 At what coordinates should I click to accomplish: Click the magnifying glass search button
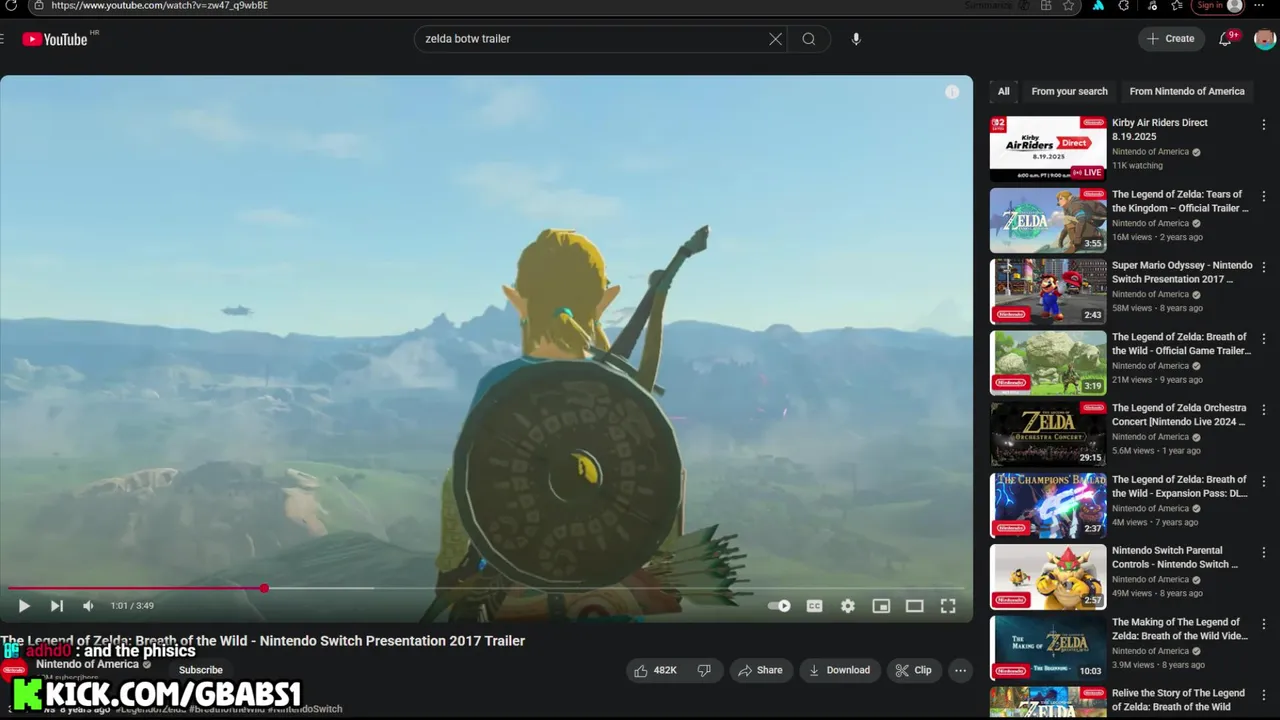pyautogui.click(x=808, y=39)
